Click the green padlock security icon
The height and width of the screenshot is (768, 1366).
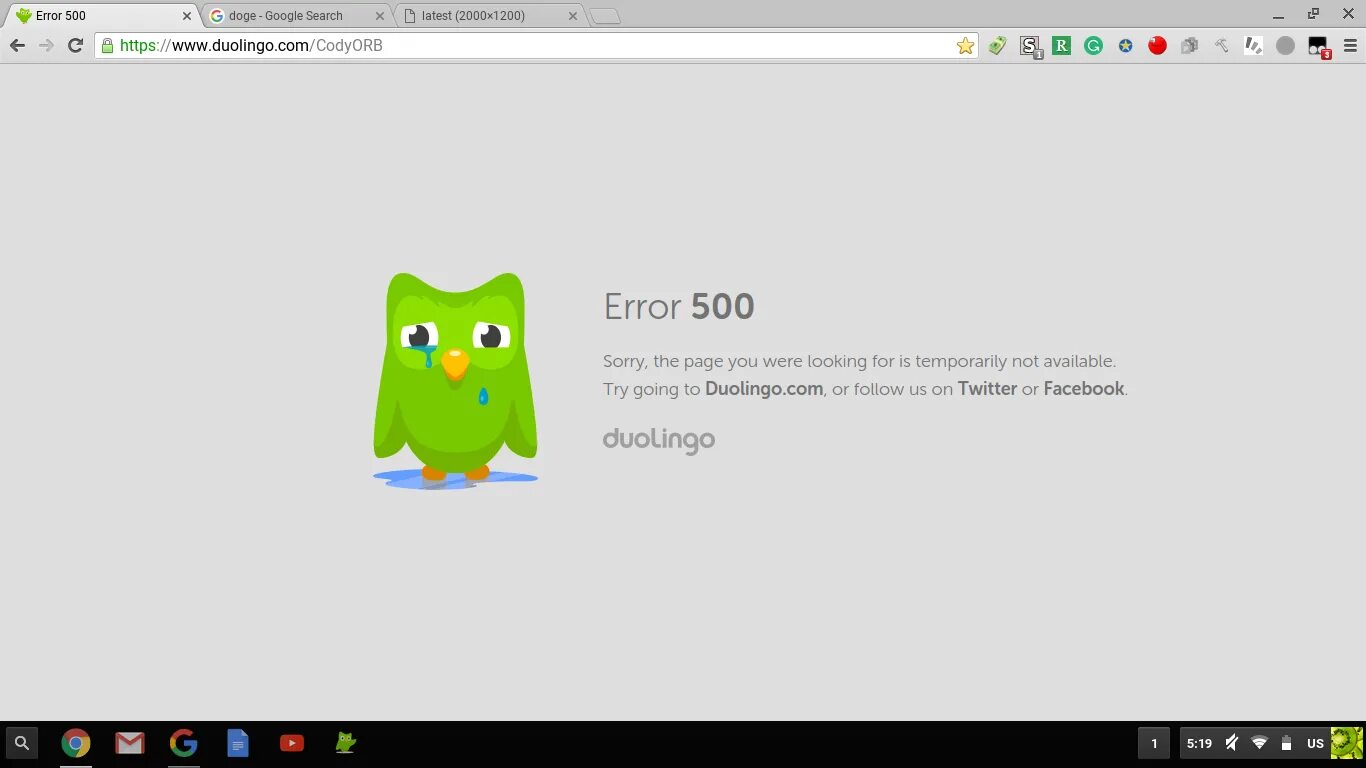[108, 46]
